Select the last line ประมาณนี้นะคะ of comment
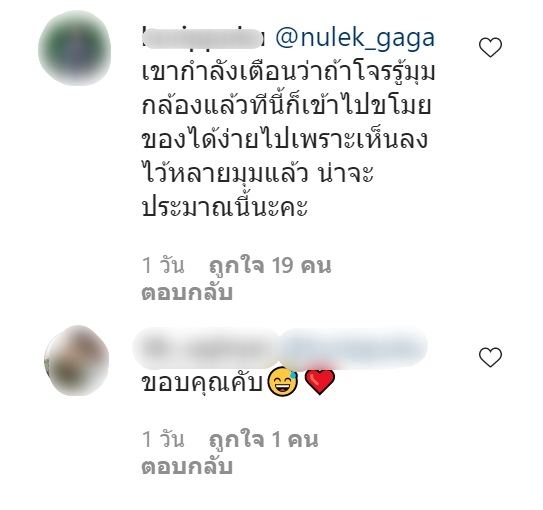This screenshot has height=510, width=543. click(x=225, y=207)
